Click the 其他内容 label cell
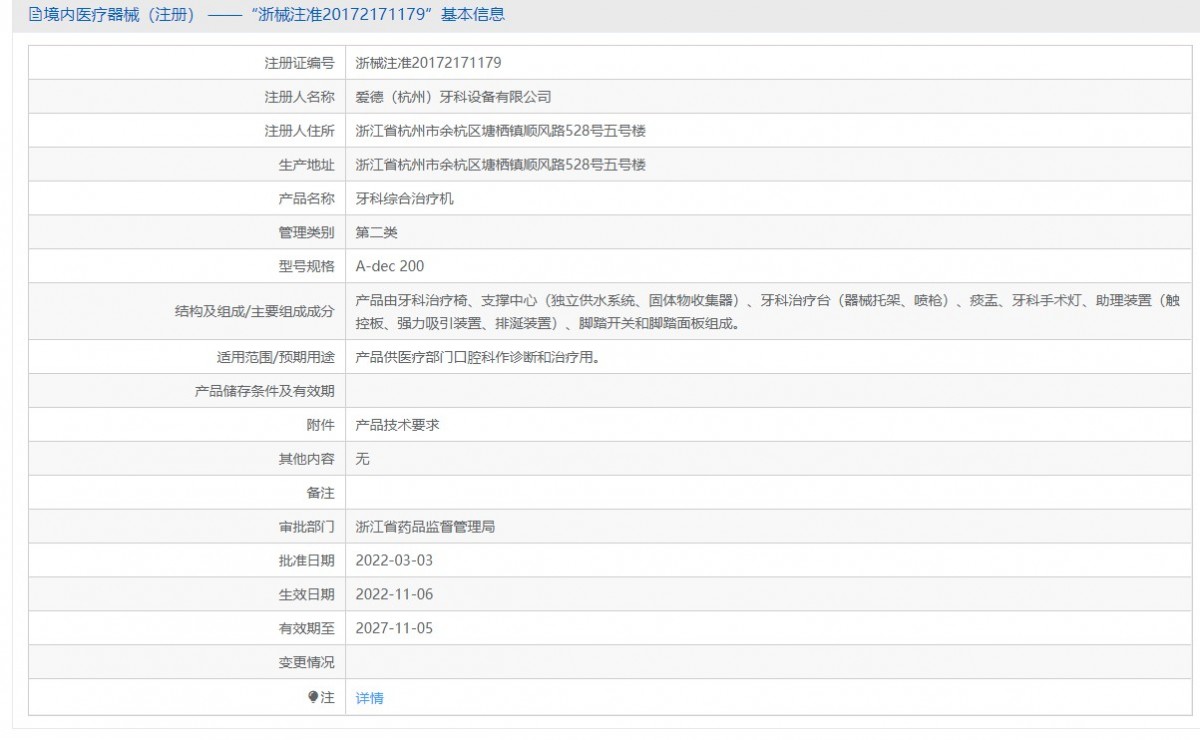This screenshot has width=1200, height=740. [187, 459]
